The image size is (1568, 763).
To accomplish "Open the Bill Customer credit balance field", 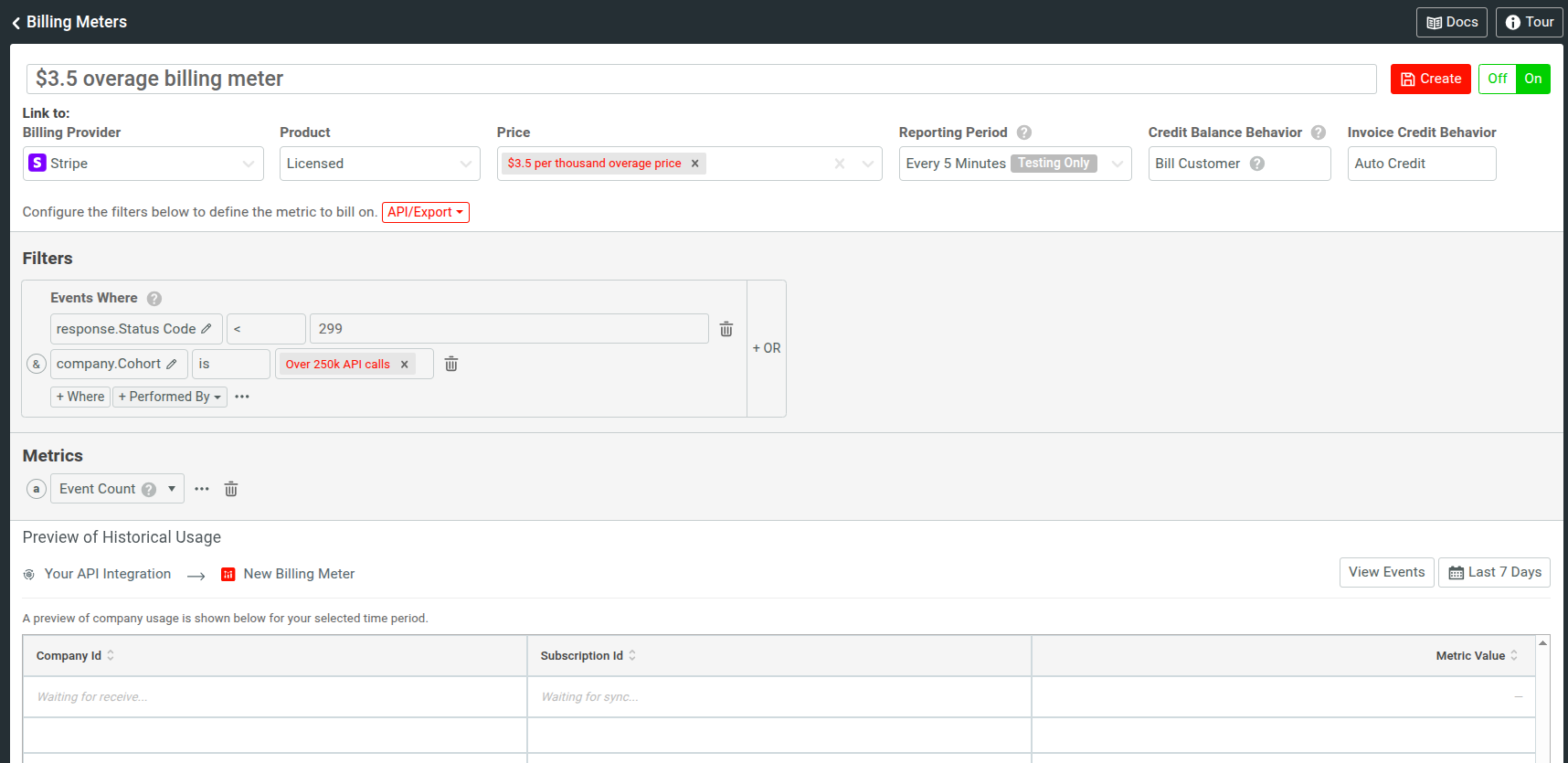I will (1239, 164).
